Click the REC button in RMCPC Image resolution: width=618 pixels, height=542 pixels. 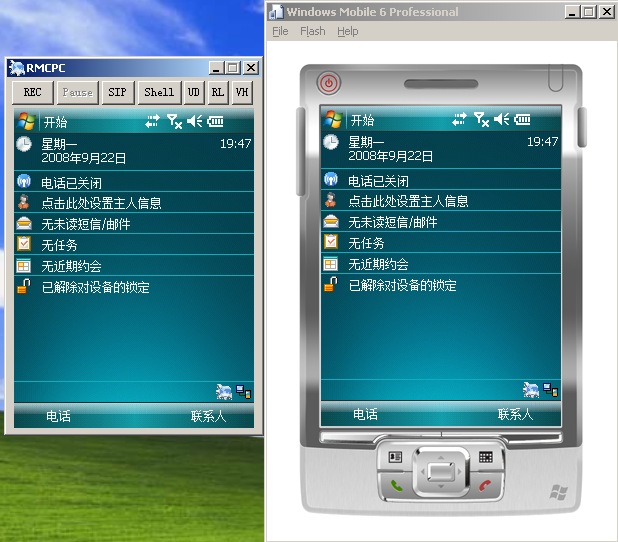tap(32, 93)
